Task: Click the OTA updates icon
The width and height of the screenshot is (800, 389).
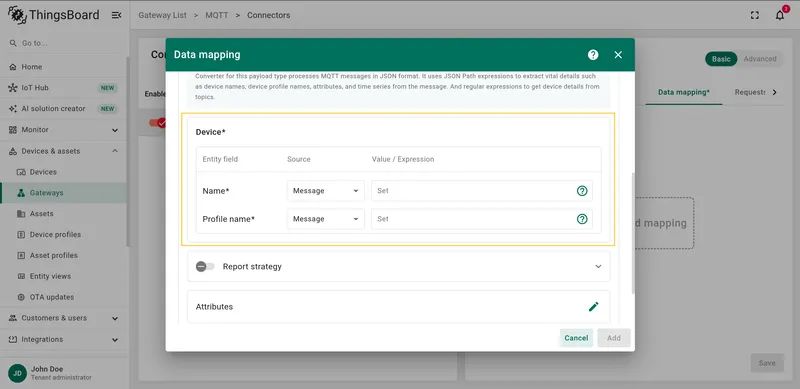Action: tap(21, 297)
